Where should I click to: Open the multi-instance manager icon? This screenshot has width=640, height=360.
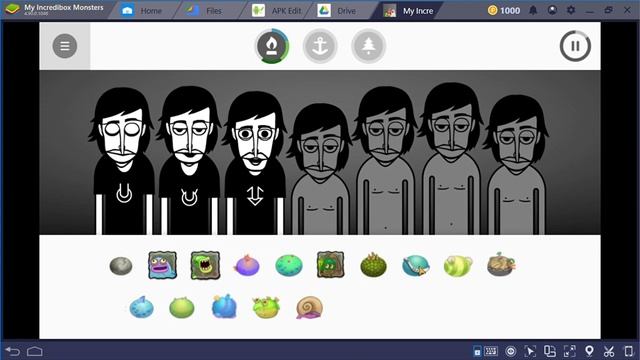pyautogui.click(x=549, y=351)
